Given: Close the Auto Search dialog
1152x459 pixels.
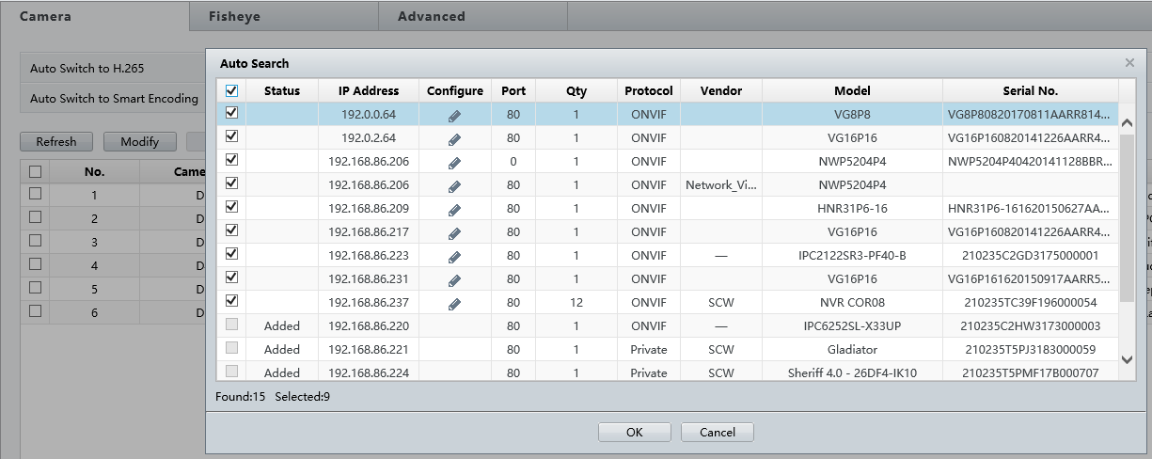Looking at the screenshot, I should [1129, 63].
